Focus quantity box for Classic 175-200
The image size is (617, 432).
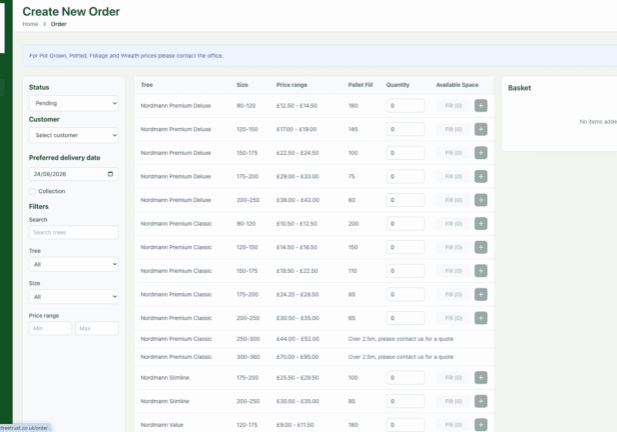[405, 294]
